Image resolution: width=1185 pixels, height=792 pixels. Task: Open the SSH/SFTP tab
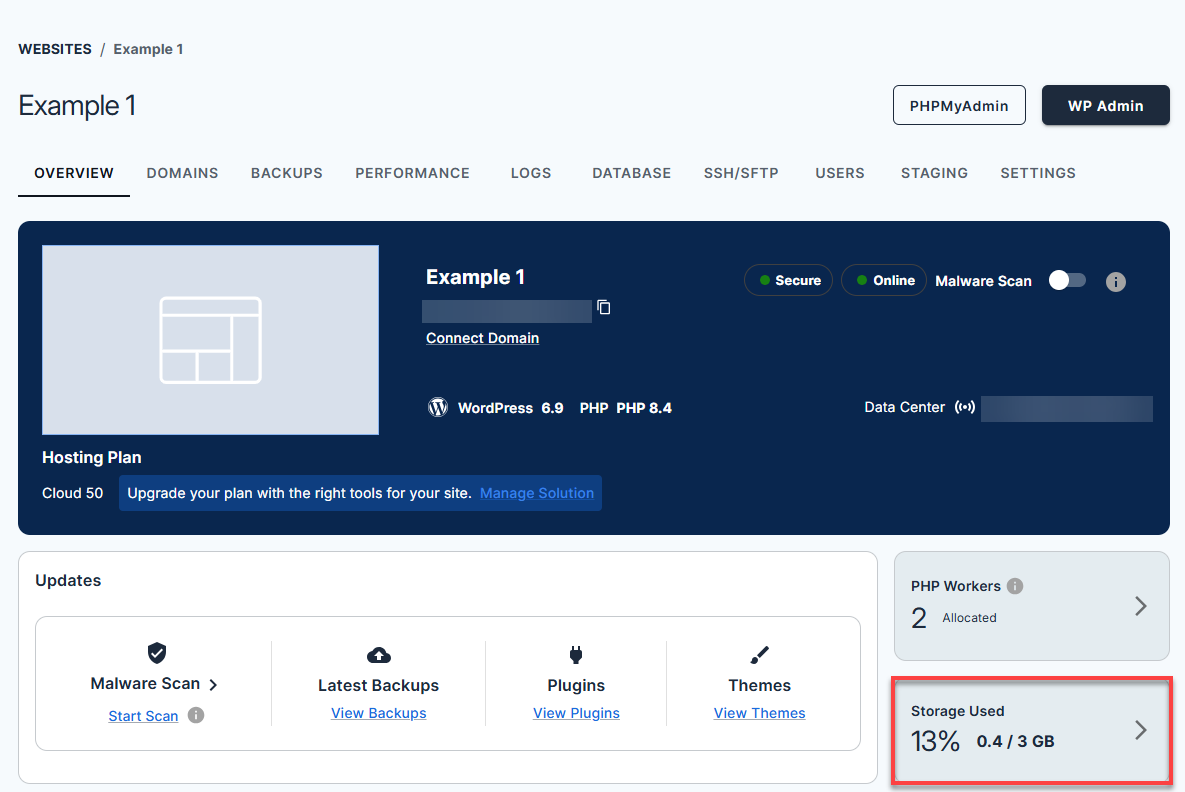741,173
